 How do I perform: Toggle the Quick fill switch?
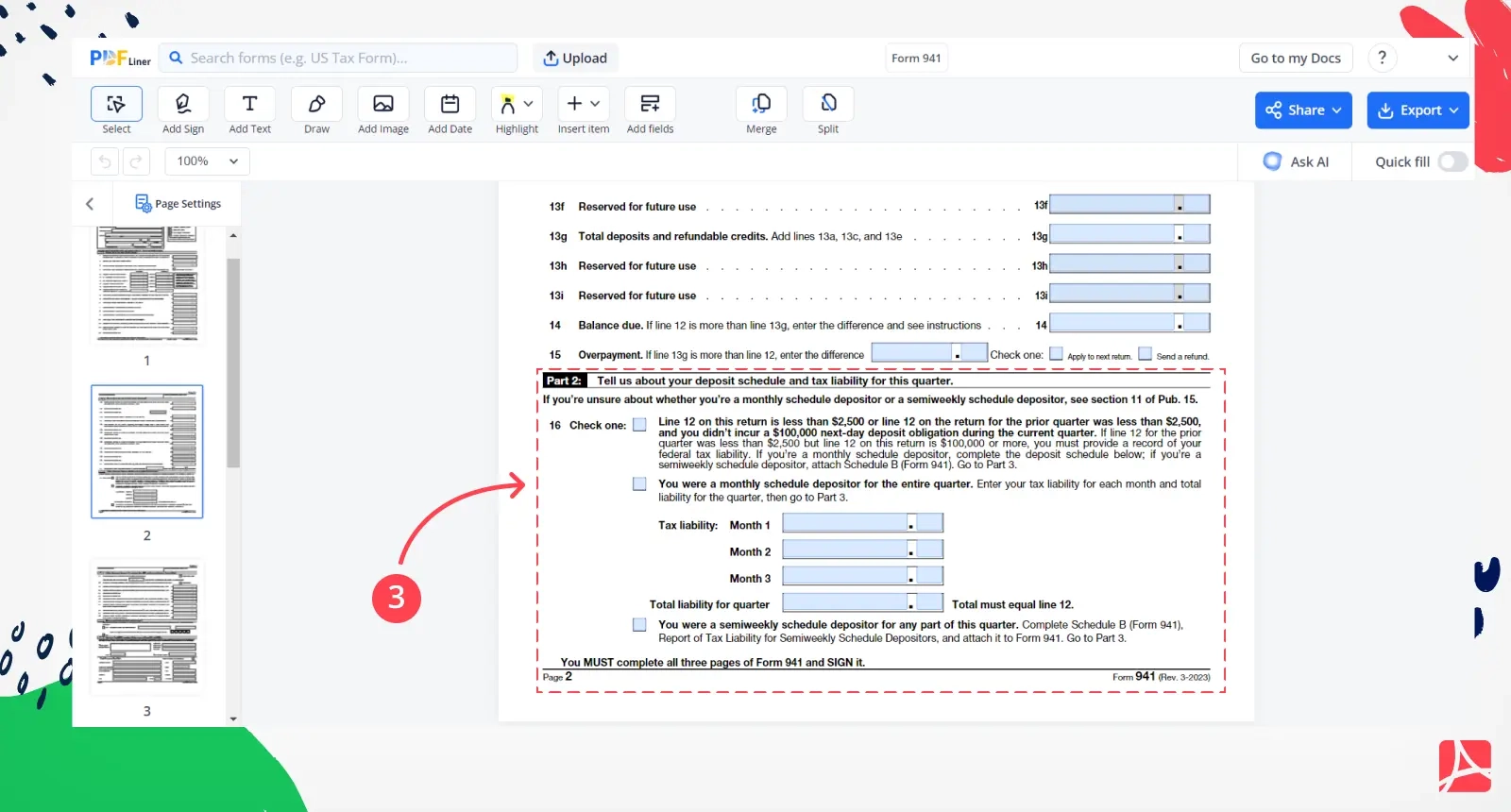(x=1452, y=161)
